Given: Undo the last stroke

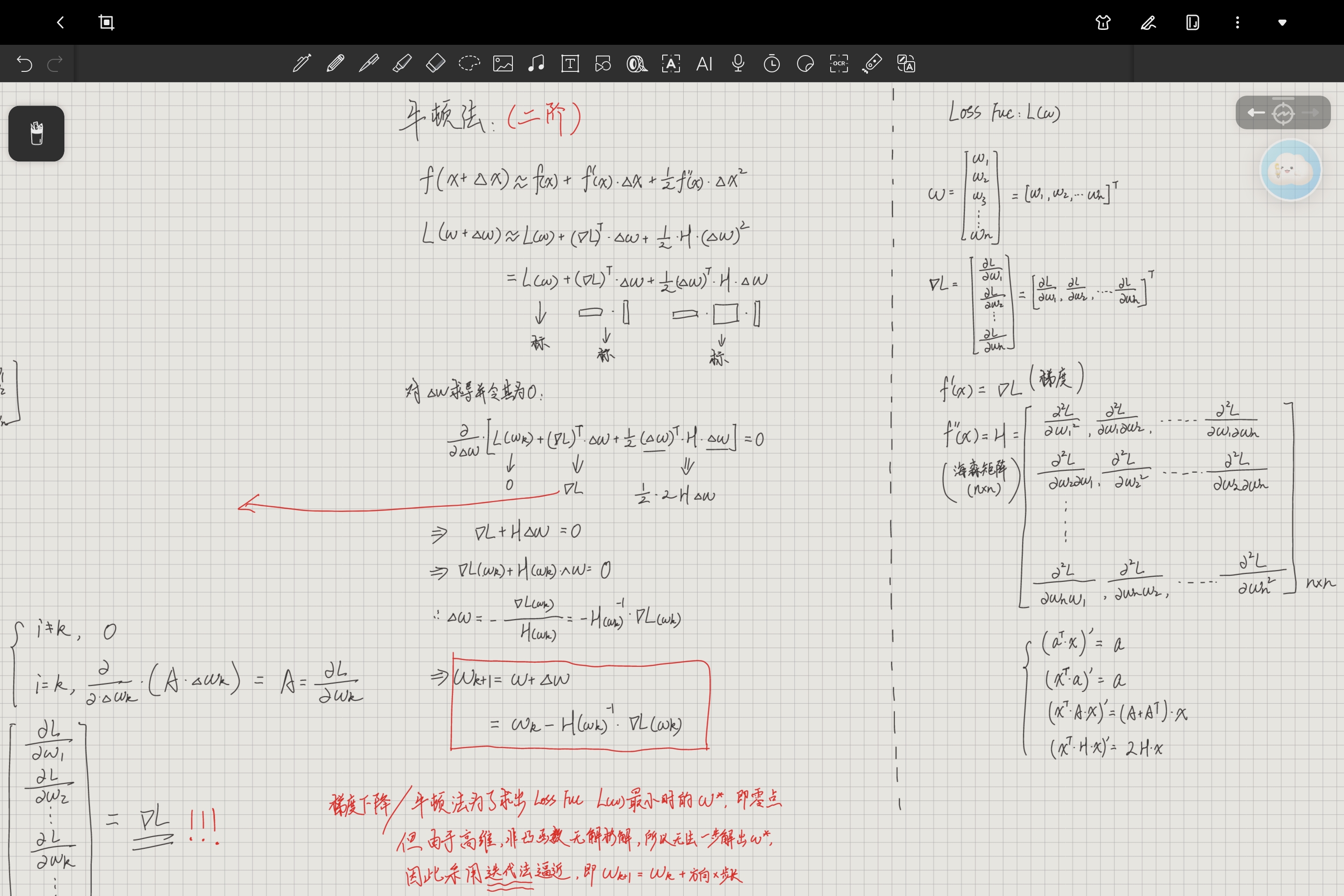Looking at the screenshot, I should point(25,63).
